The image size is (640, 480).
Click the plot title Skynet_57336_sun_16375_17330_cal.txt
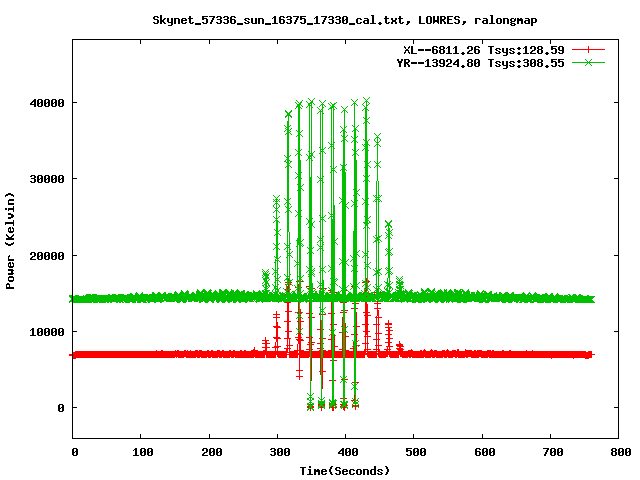tap(344, 20)
